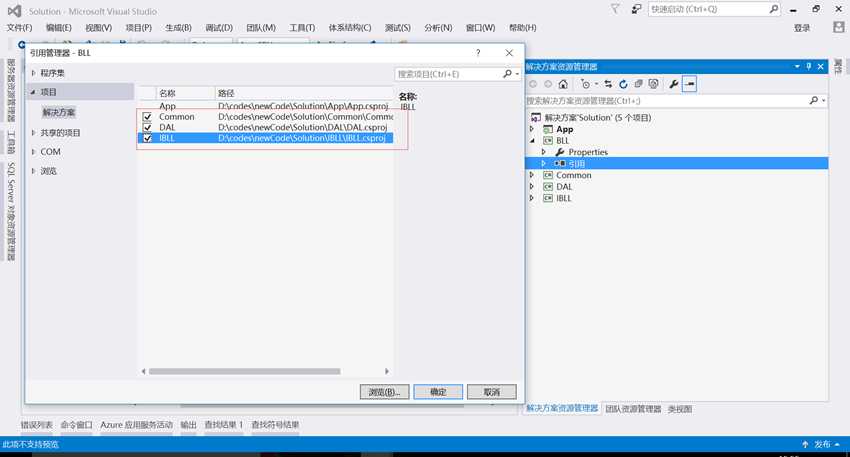Click the pending changes filter clock icon
The height and width of the screenshot is (457, 850).
click(x=585, y=84)
